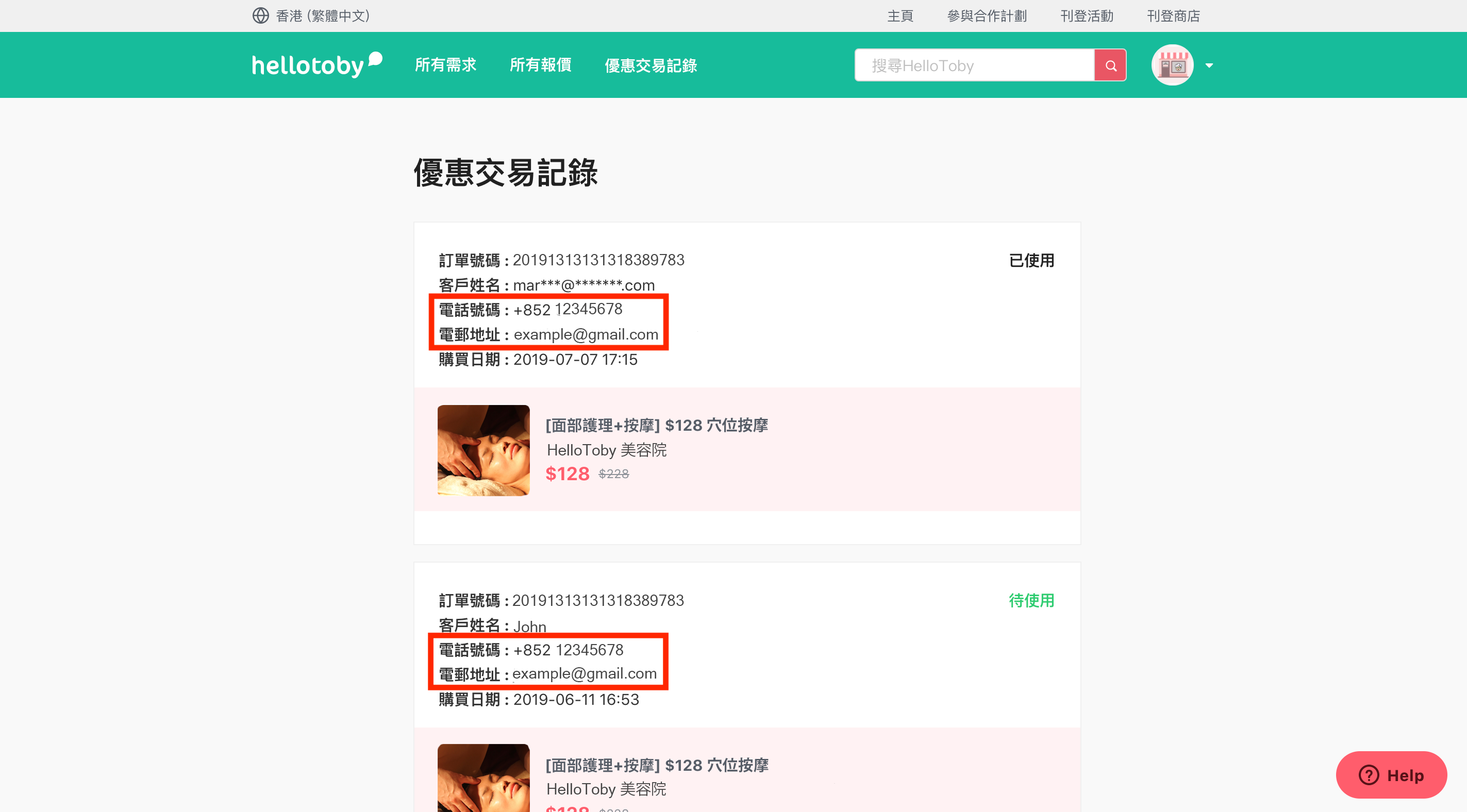
Task: Click the $128 price in the 已使用 order
Action: tap(567, 474)
